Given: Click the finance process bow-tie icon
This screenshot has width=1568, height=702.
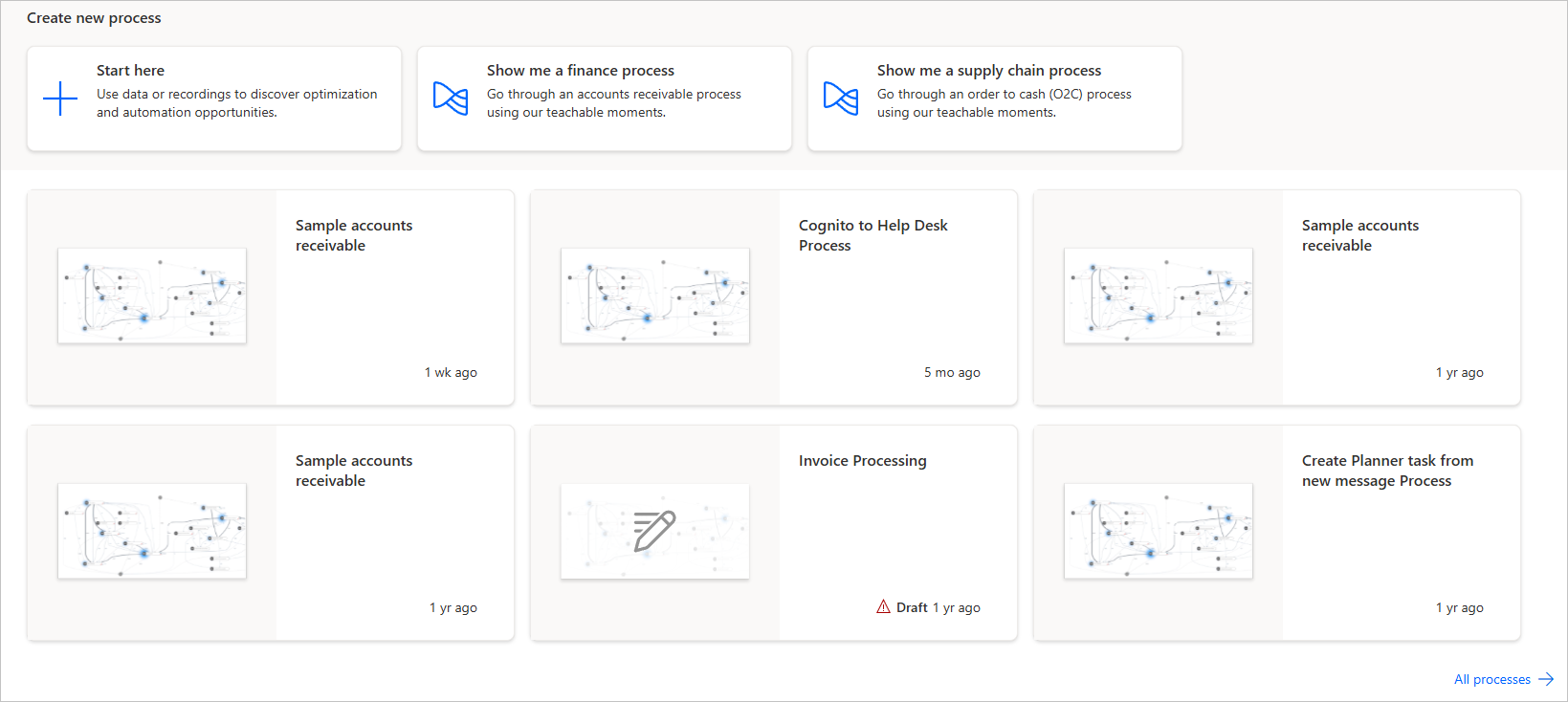Looking at the screenshot, I should tap(451, 99).
